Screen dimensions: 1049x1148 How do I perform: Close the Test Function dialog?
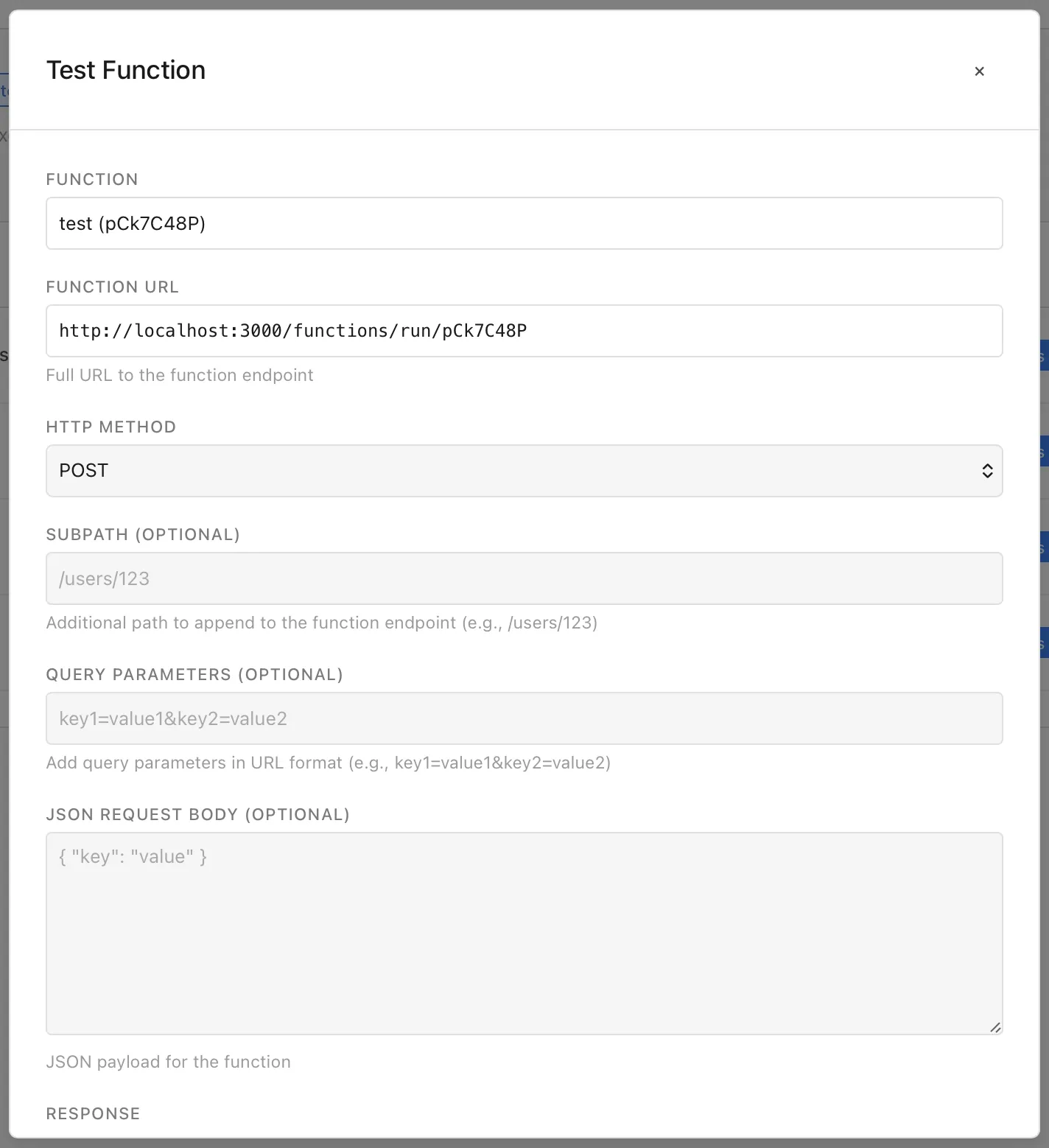coord(979,71)
